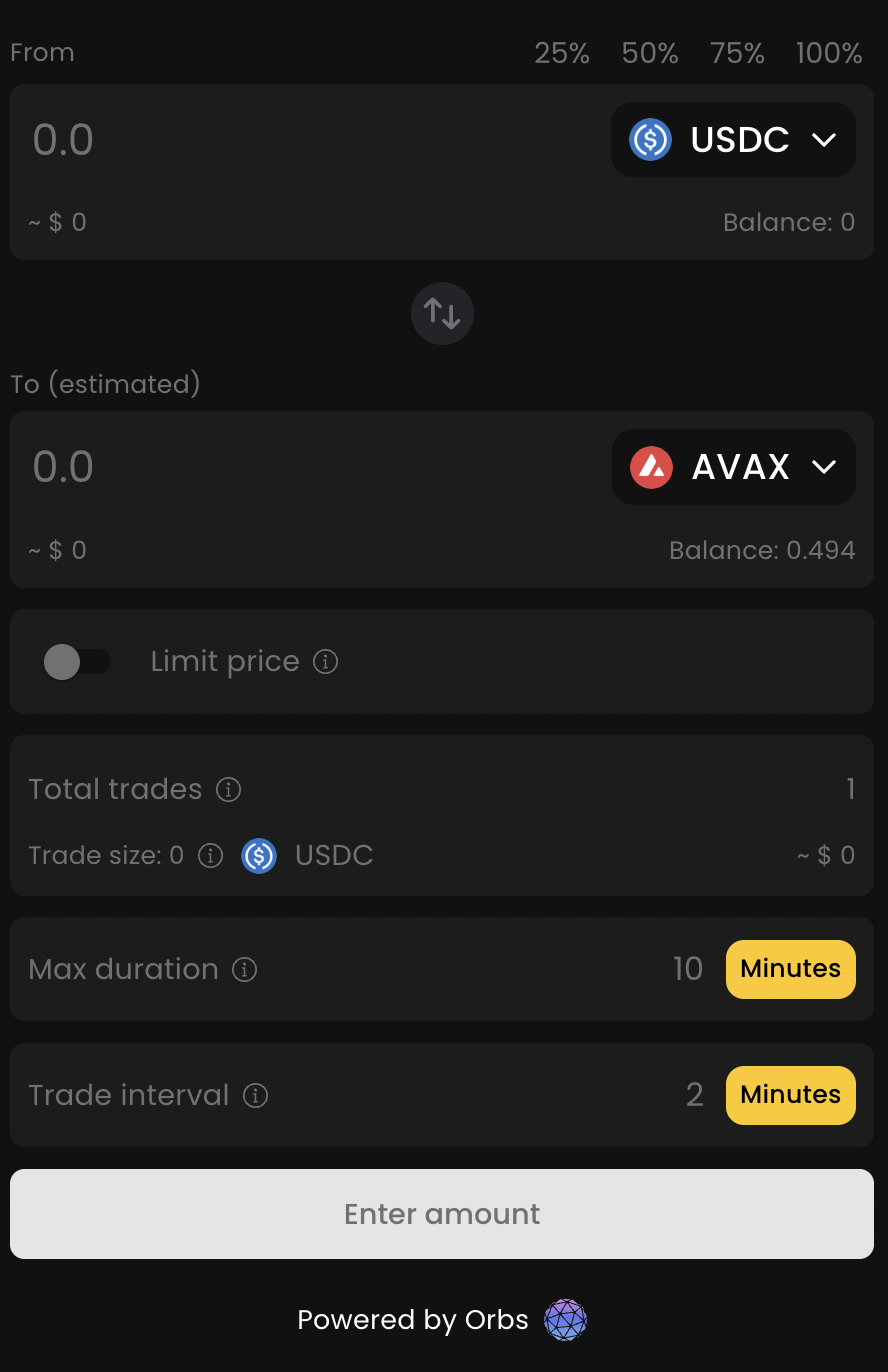Open Max duration Minutes unit selector

[x=791, y=969]
